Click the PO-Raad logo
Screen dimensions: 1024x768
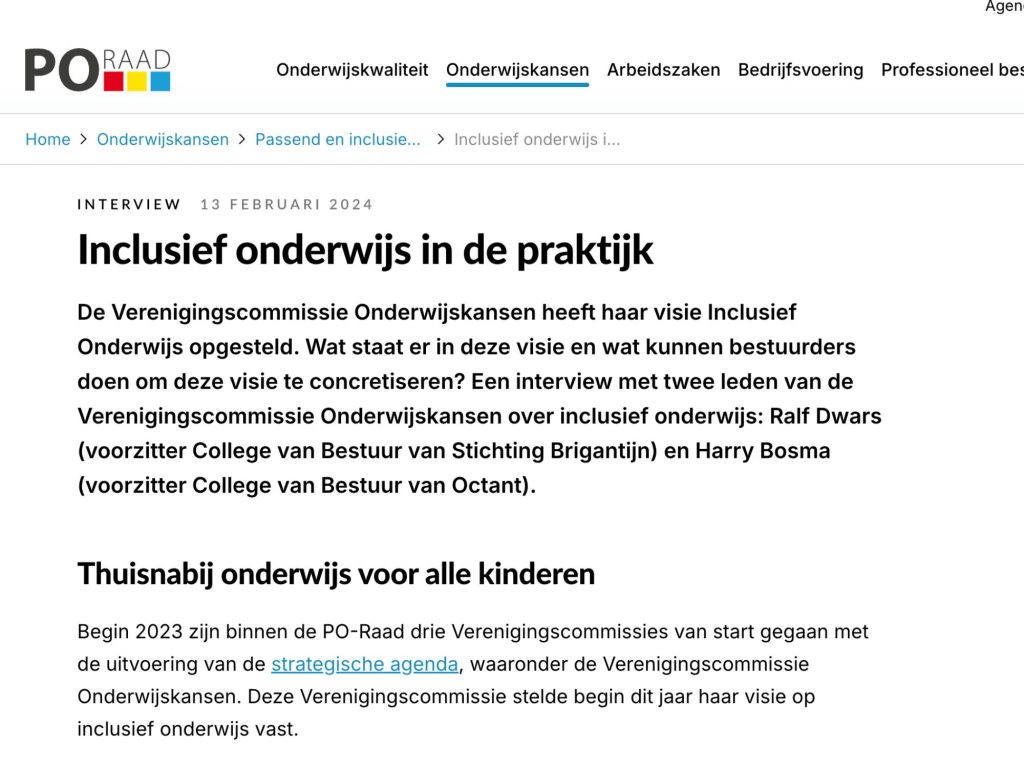point(97,69)
